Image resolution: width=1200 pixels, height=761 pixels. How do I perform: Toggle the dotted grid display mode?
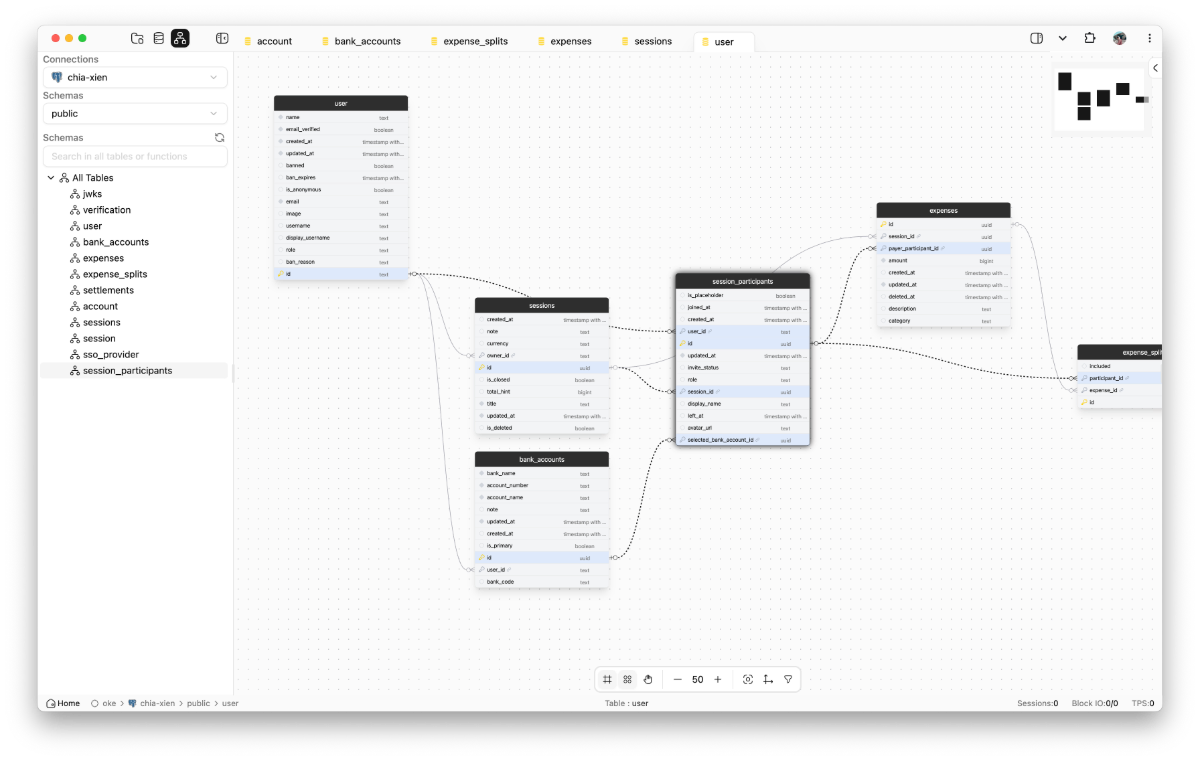tap(627, 679)
